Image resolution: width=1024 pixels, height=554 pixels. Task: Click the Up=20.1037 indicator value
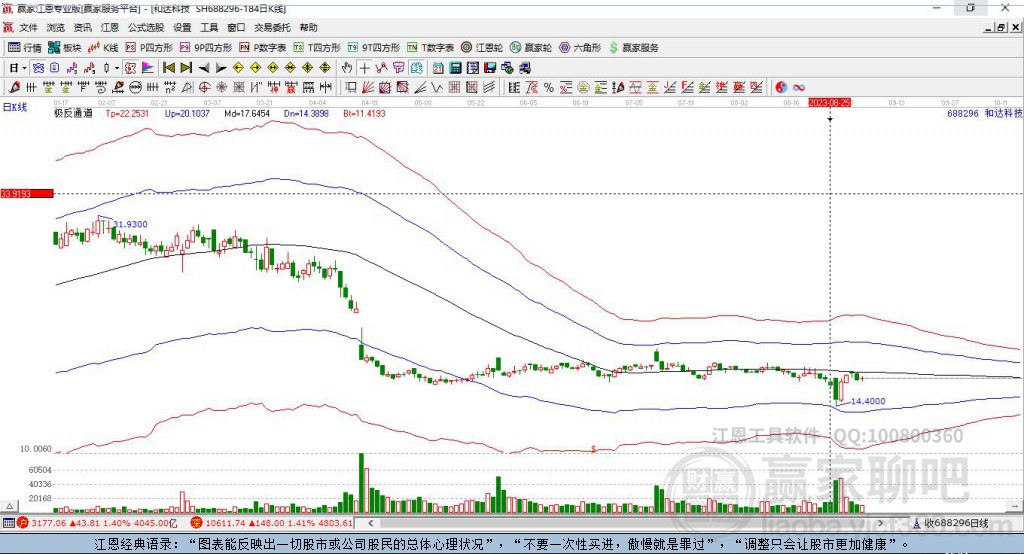(x=187, y=113)
